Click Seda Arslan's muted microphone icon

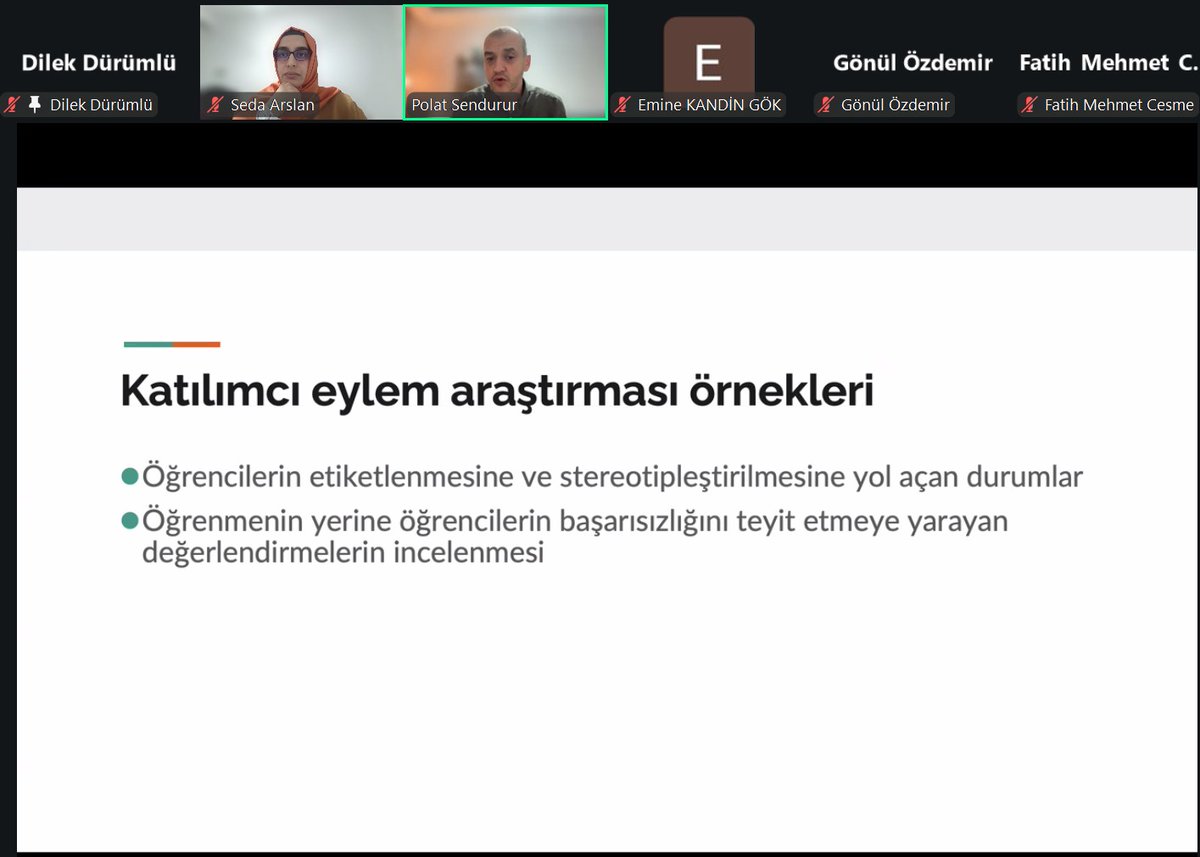point(213,104)
